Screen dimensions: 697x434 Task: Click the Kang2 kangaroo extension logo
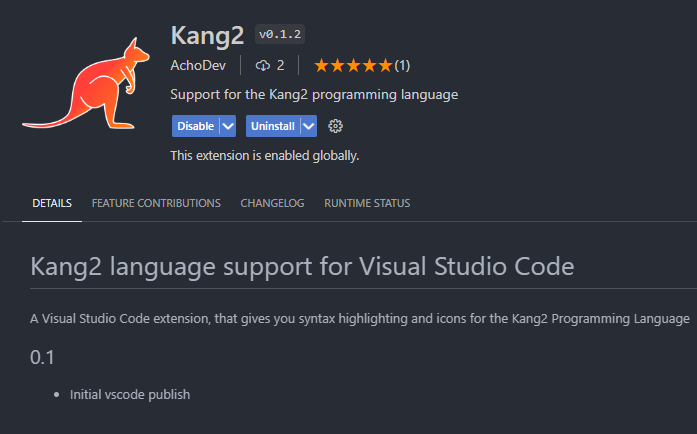pos(86,84)
